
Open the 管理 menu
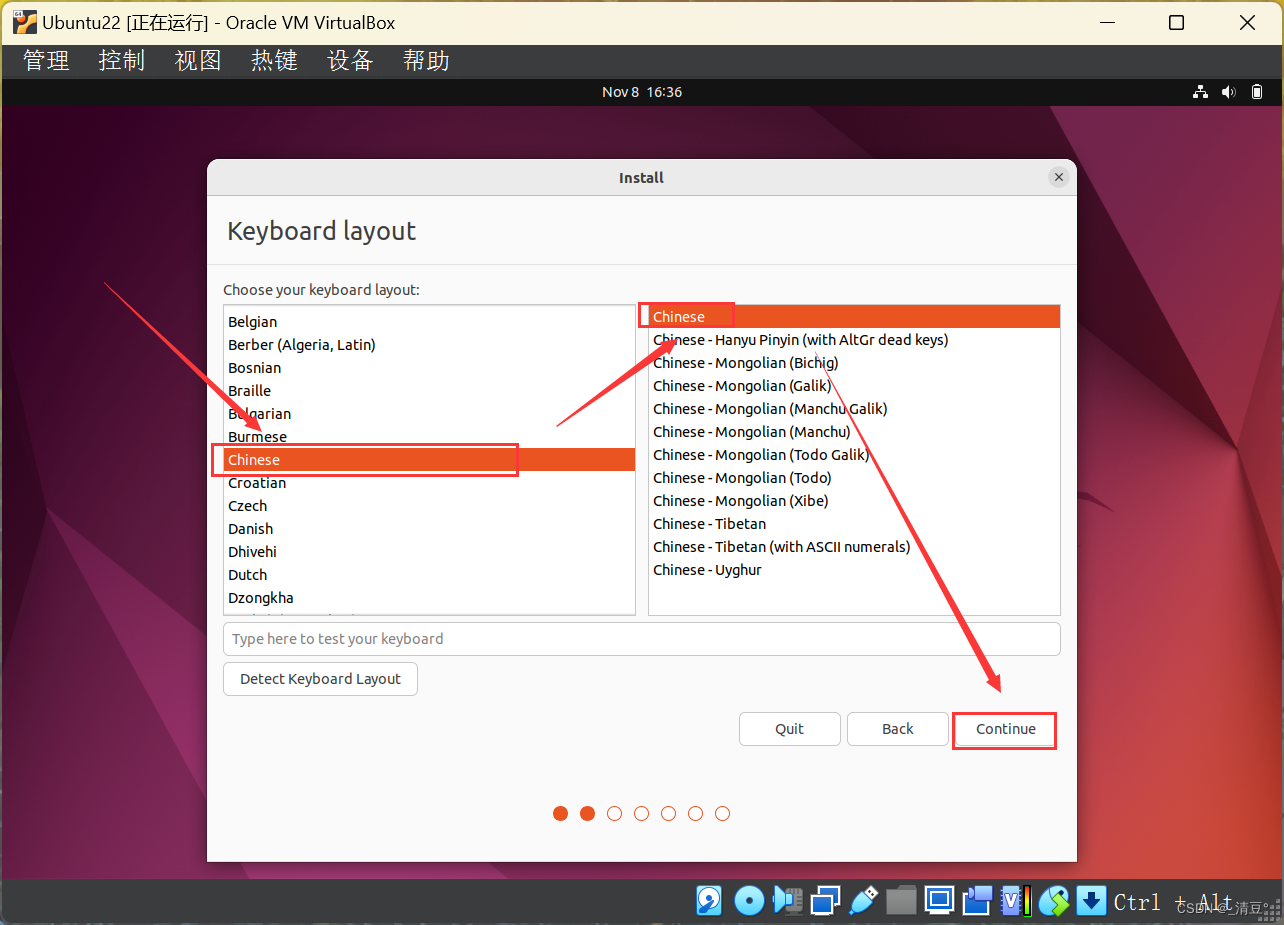(46, 60)
